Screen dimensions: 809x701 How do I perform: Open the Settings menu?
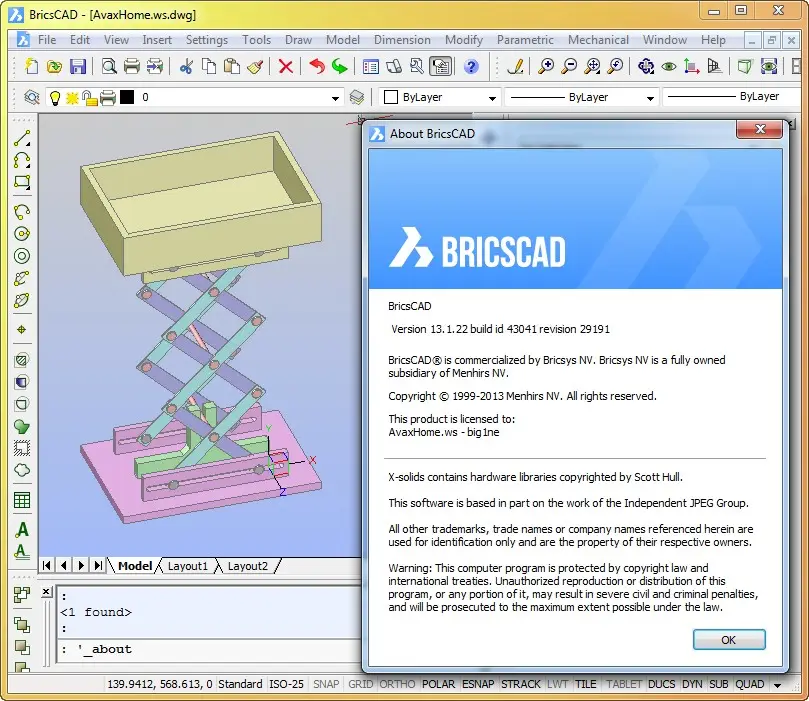click(x=206, y=40)
